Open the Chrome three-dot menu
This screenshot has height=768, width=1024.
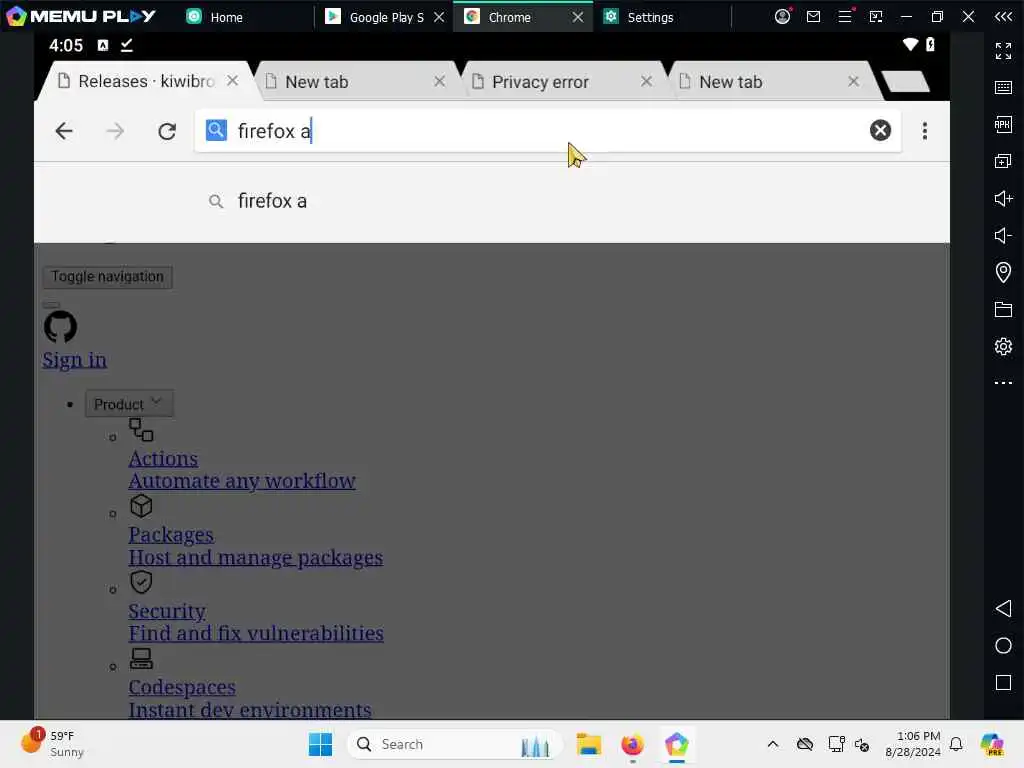[925, 131]
